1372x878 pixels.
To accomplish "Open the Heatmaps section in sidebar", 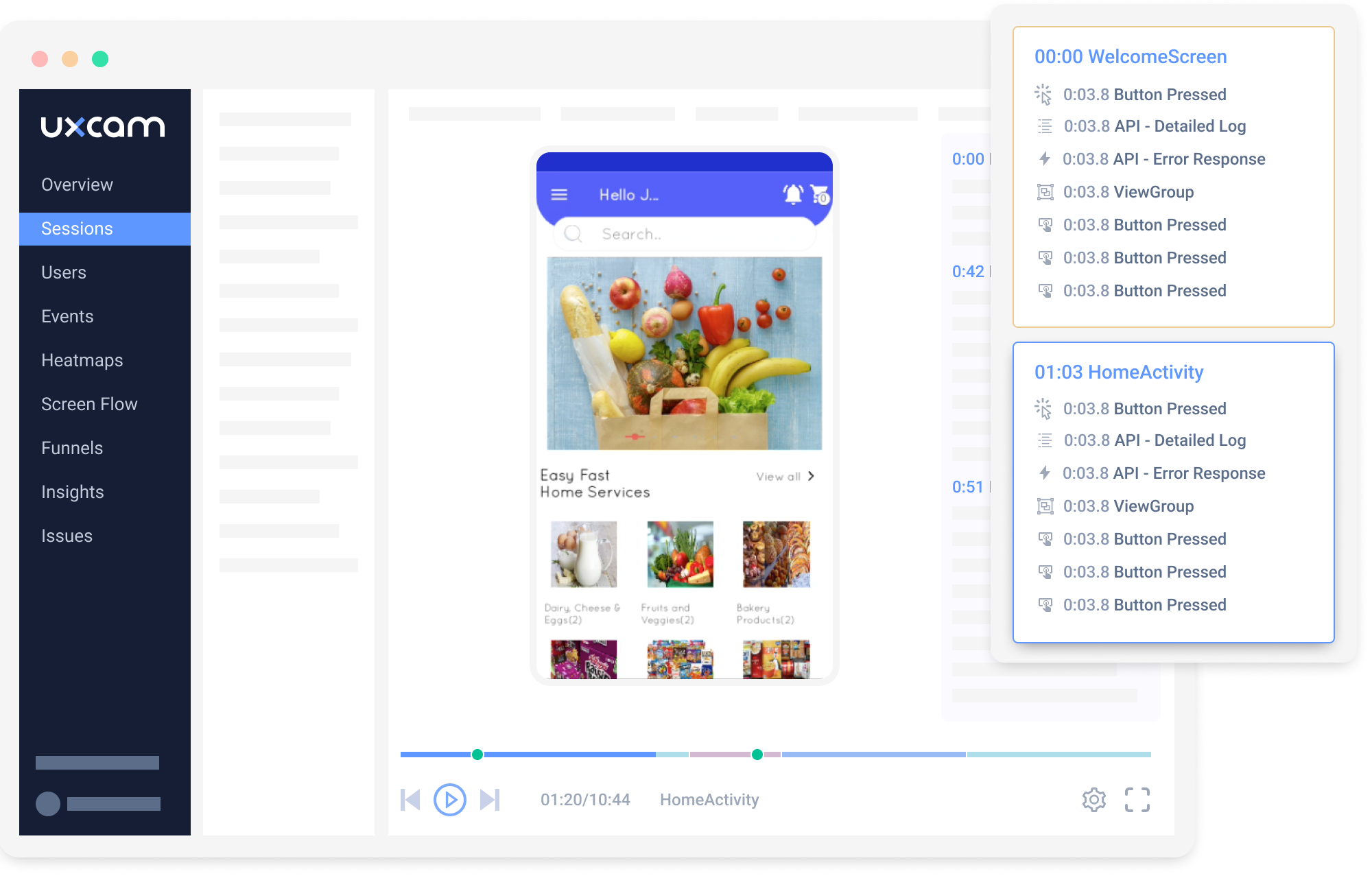I will click(82, 360).
